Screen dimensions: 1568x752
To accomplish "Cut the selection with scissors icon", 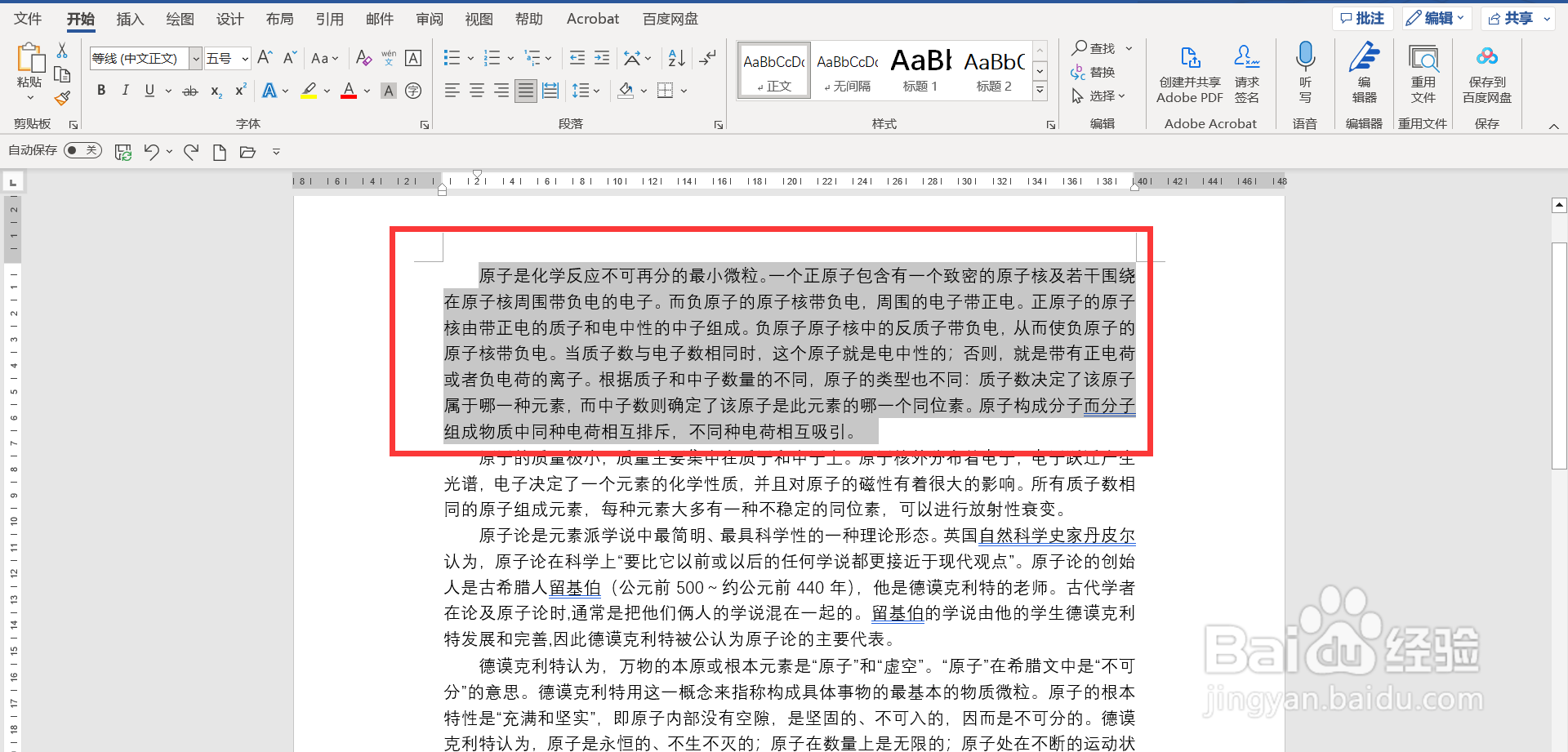I will coord(62,51).
